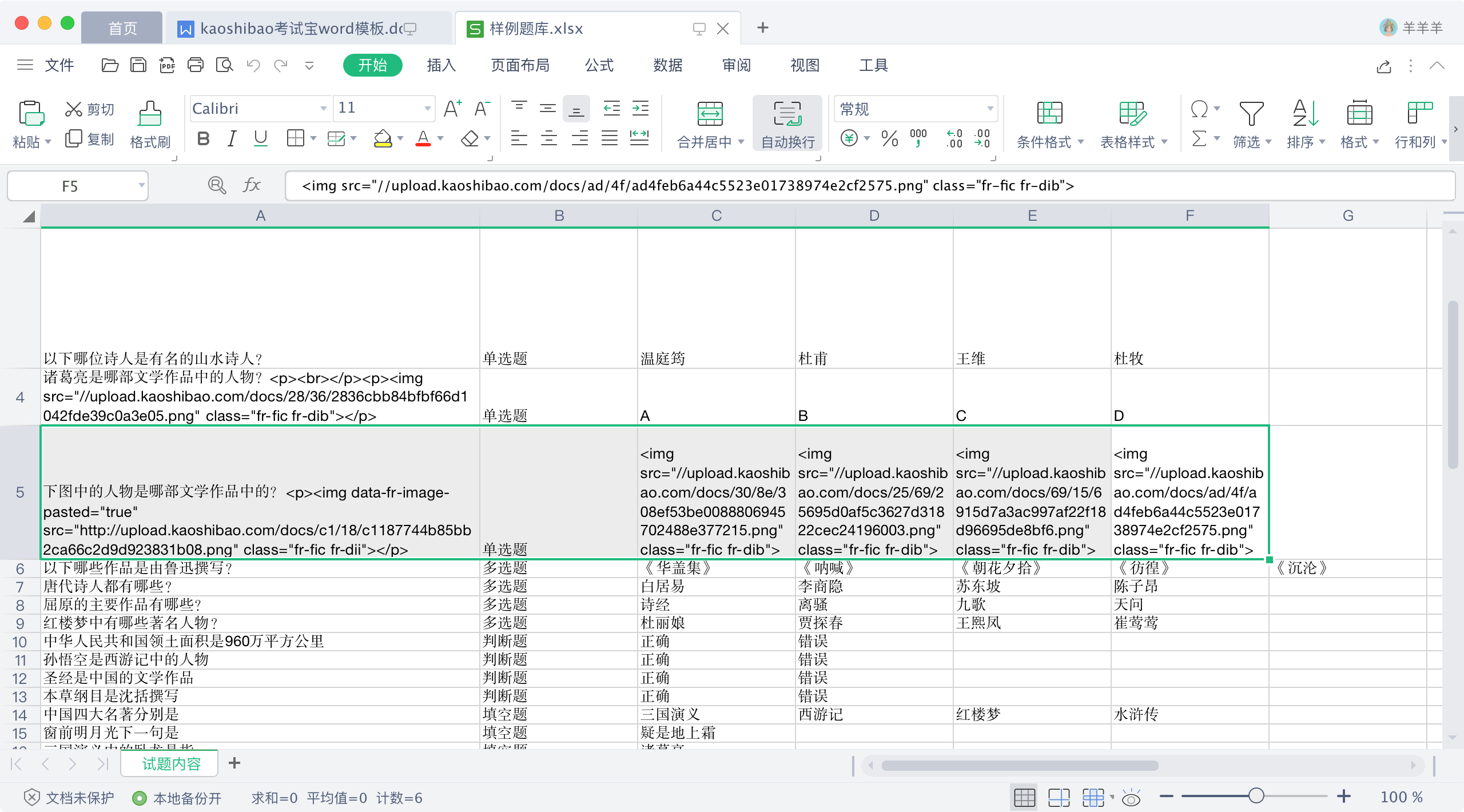
Task: Expand the number format dropdown showing 常规
Action: (989, 109)
